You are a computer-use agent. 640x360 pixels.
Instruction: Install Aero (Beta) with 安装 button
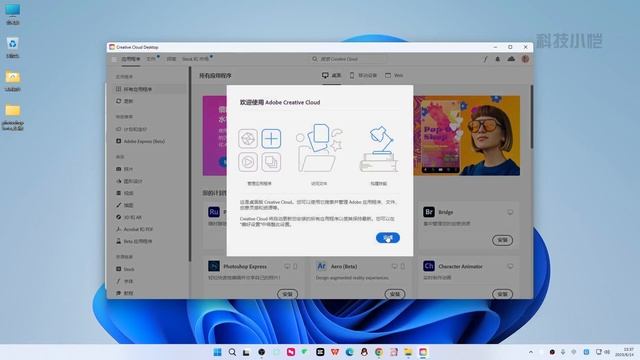pos(395,294)
